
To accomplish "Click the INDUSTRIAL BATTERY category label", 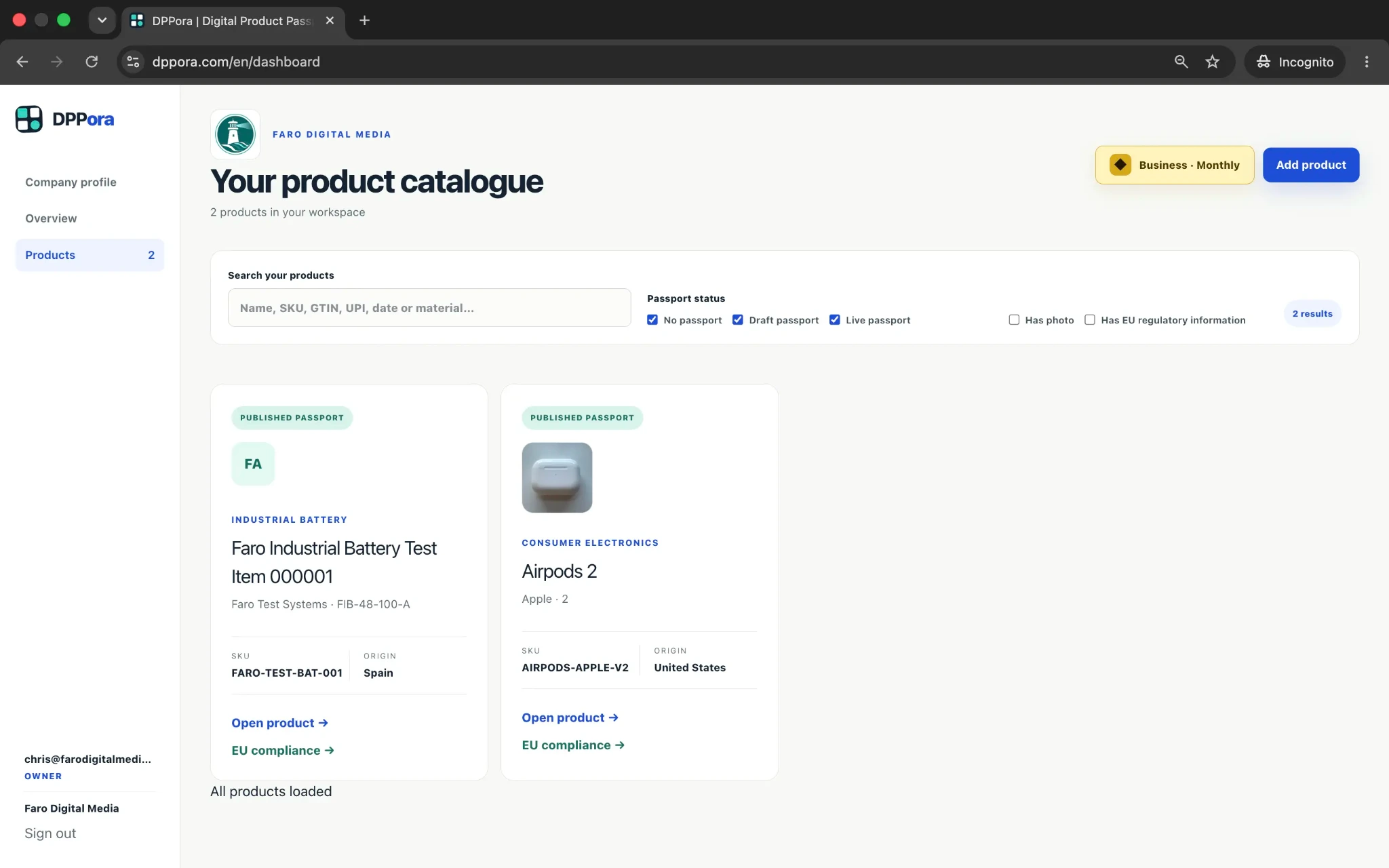I will 289,519.
